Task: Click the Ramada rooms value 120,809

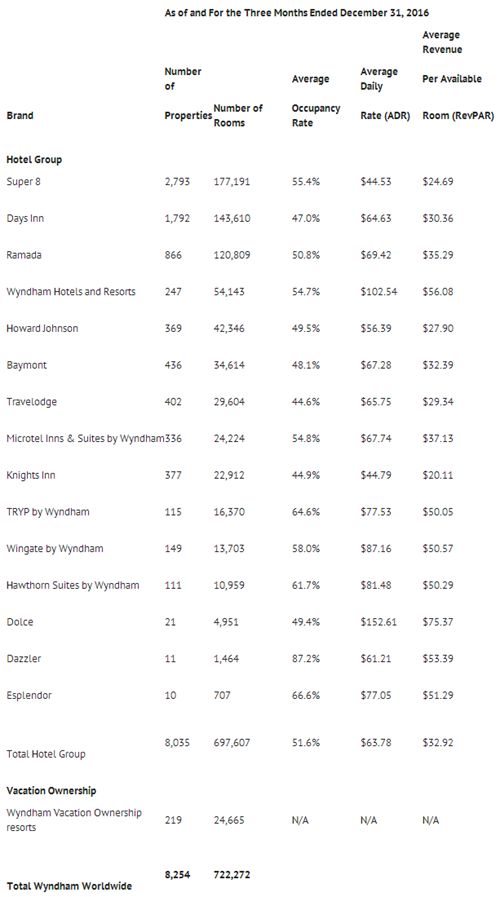Action: (x=232, y=255)
